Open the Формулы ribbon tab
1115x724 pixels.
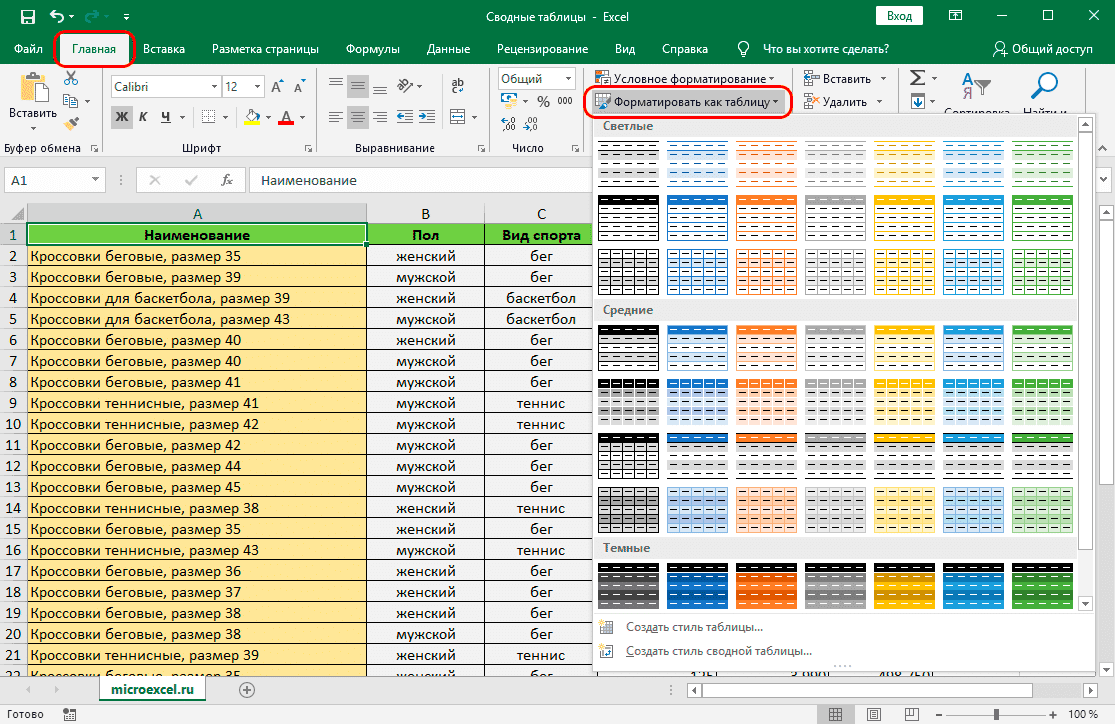[372, 49]
